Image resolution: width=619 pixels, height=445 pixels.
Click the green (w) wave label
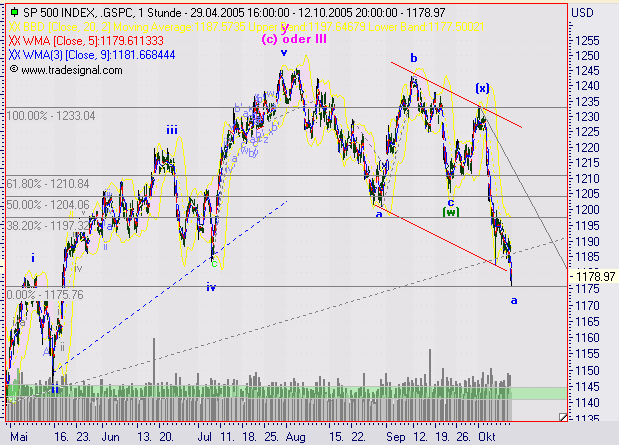pos(450,212)
